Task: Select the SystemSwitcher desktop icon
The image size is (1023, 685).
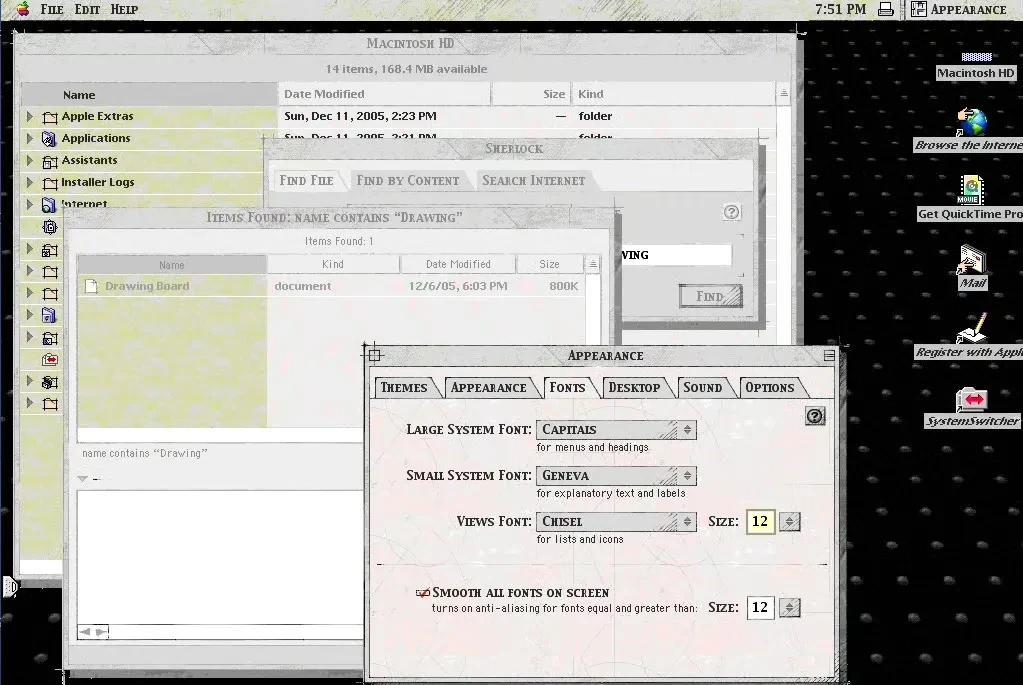Action: (x=972, y=407)
